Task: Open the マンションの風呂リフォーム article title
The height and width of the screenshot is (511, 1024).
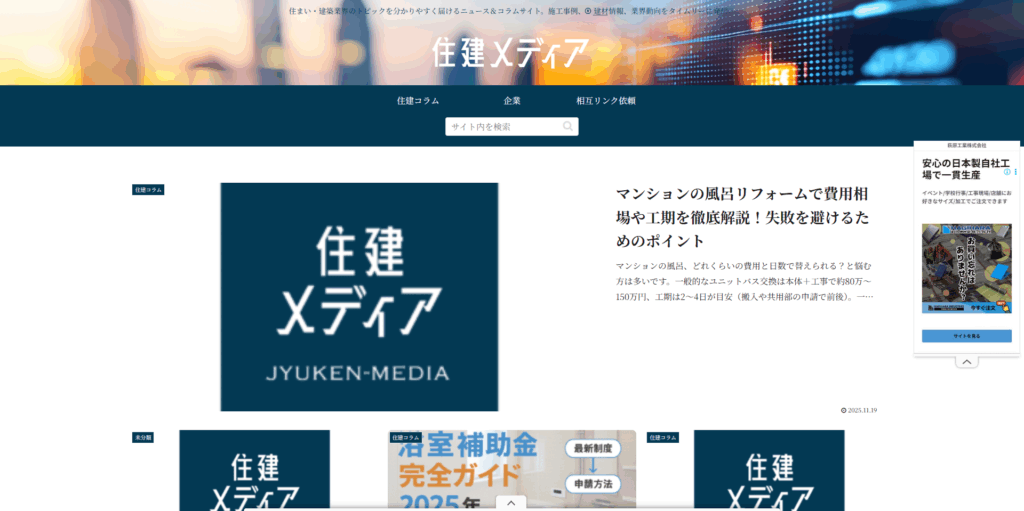Action: click(744, 217)
